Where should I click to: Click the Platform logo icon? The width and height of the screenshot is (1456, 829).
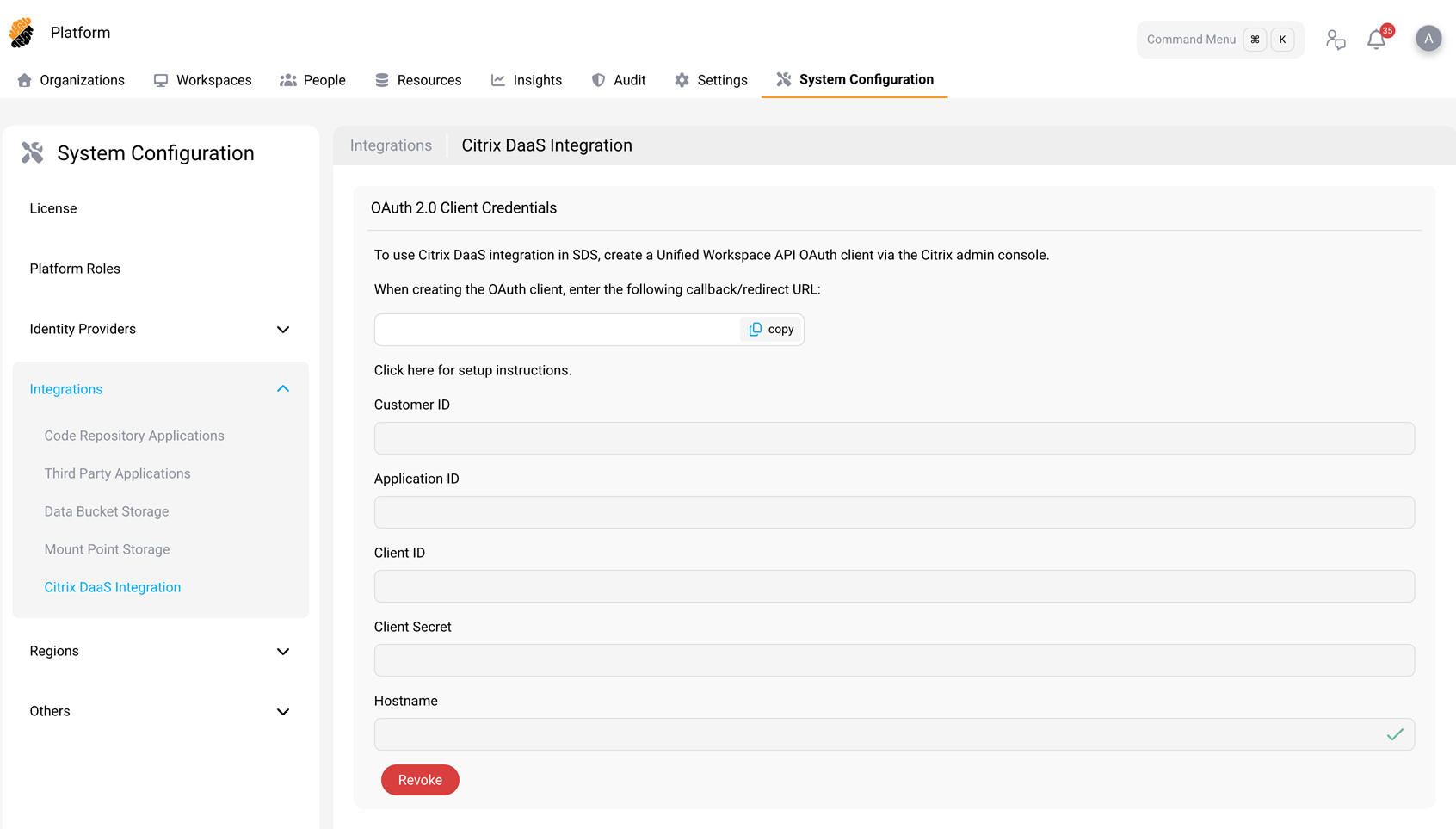22,33
